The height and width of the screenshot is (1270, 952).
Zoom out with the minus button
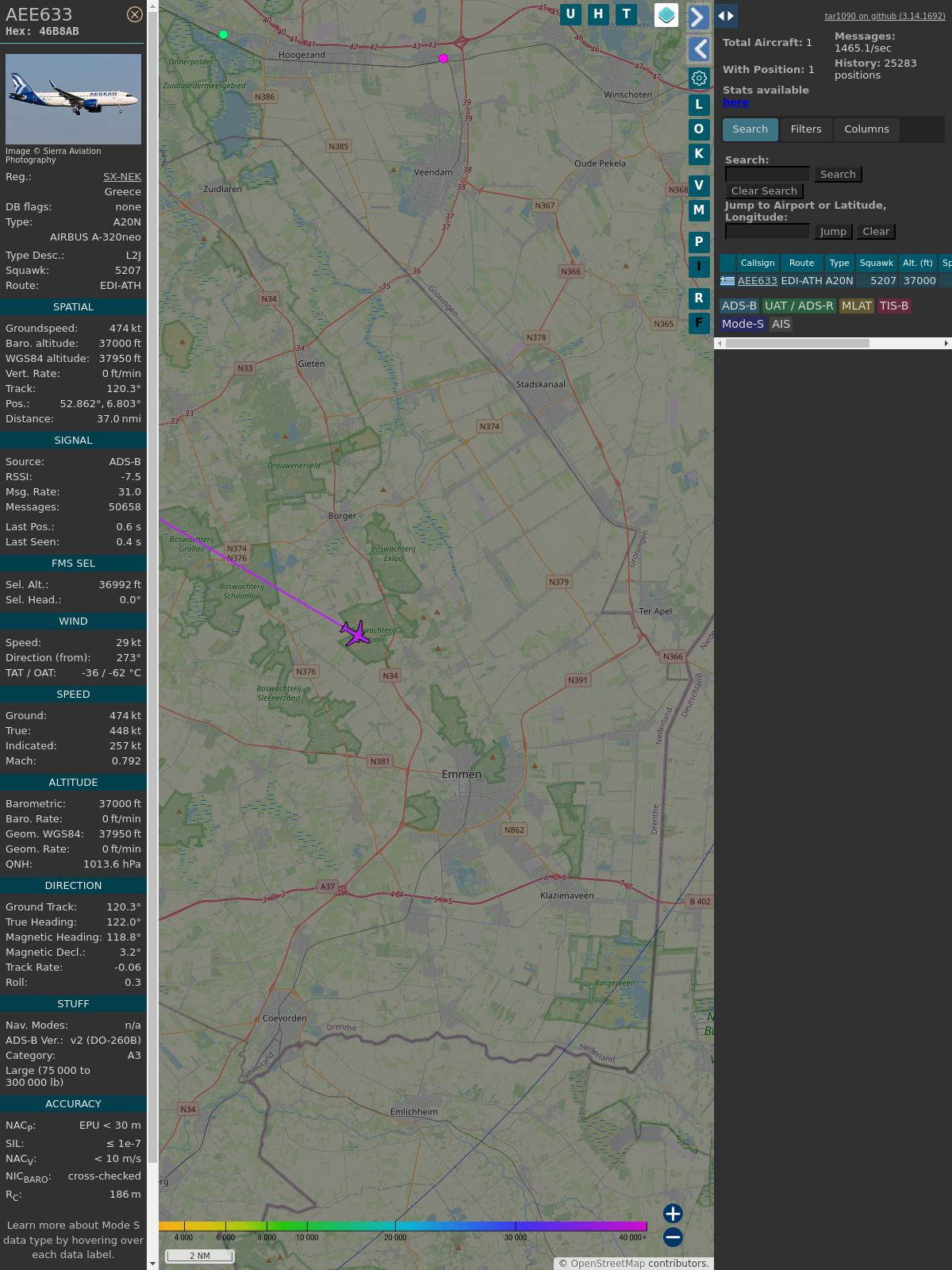[673, 1237]
